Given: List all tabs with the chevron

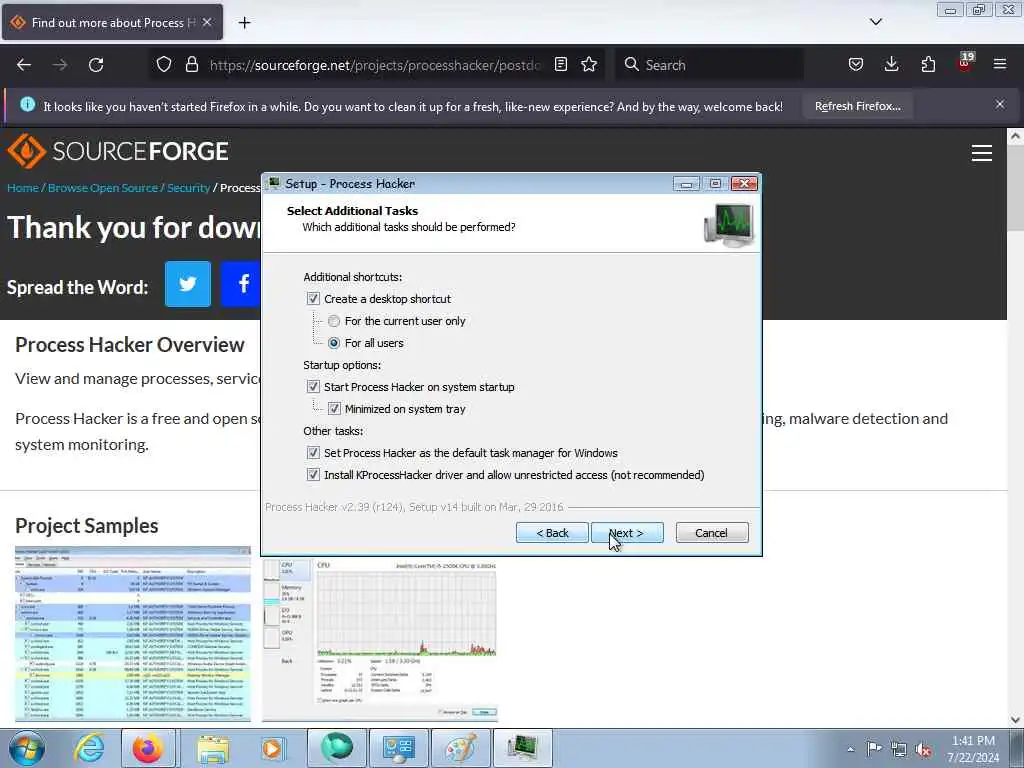Looking at the screenshot, I should point(876,22).
